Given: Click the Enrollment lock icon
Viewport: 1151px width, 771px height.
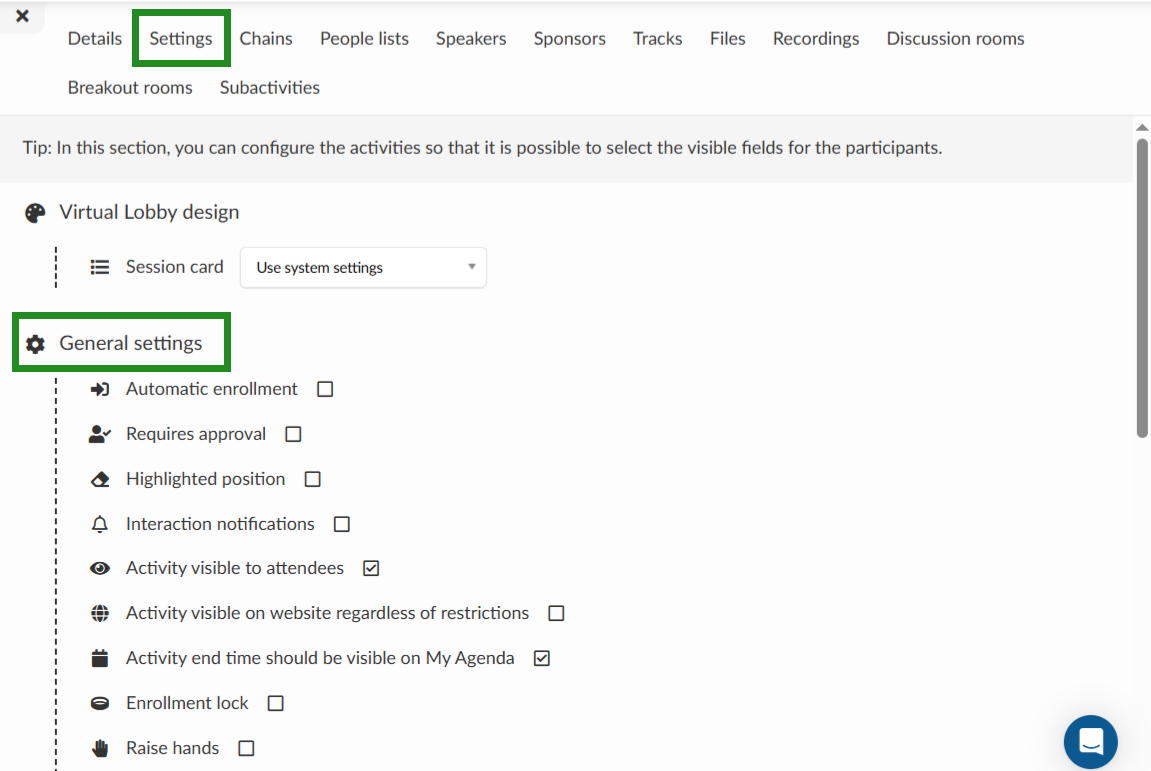Looking at the screenshot, I should click(100, 702).
